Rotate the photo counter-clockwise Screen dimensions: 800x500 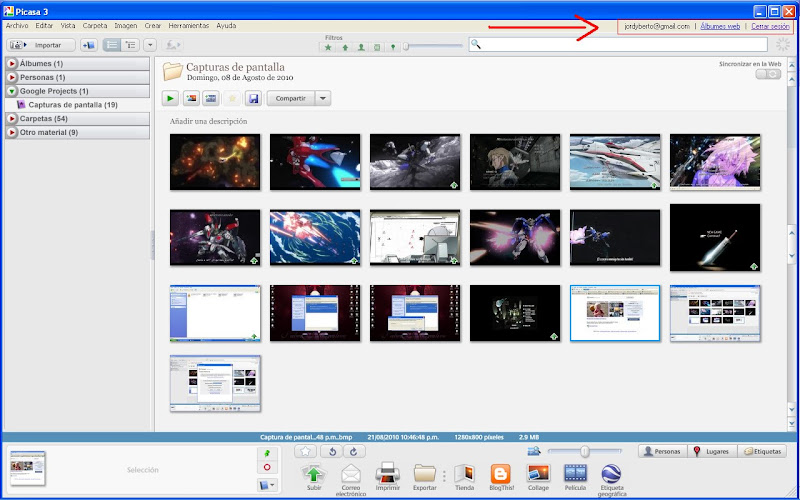click(333, 452)
